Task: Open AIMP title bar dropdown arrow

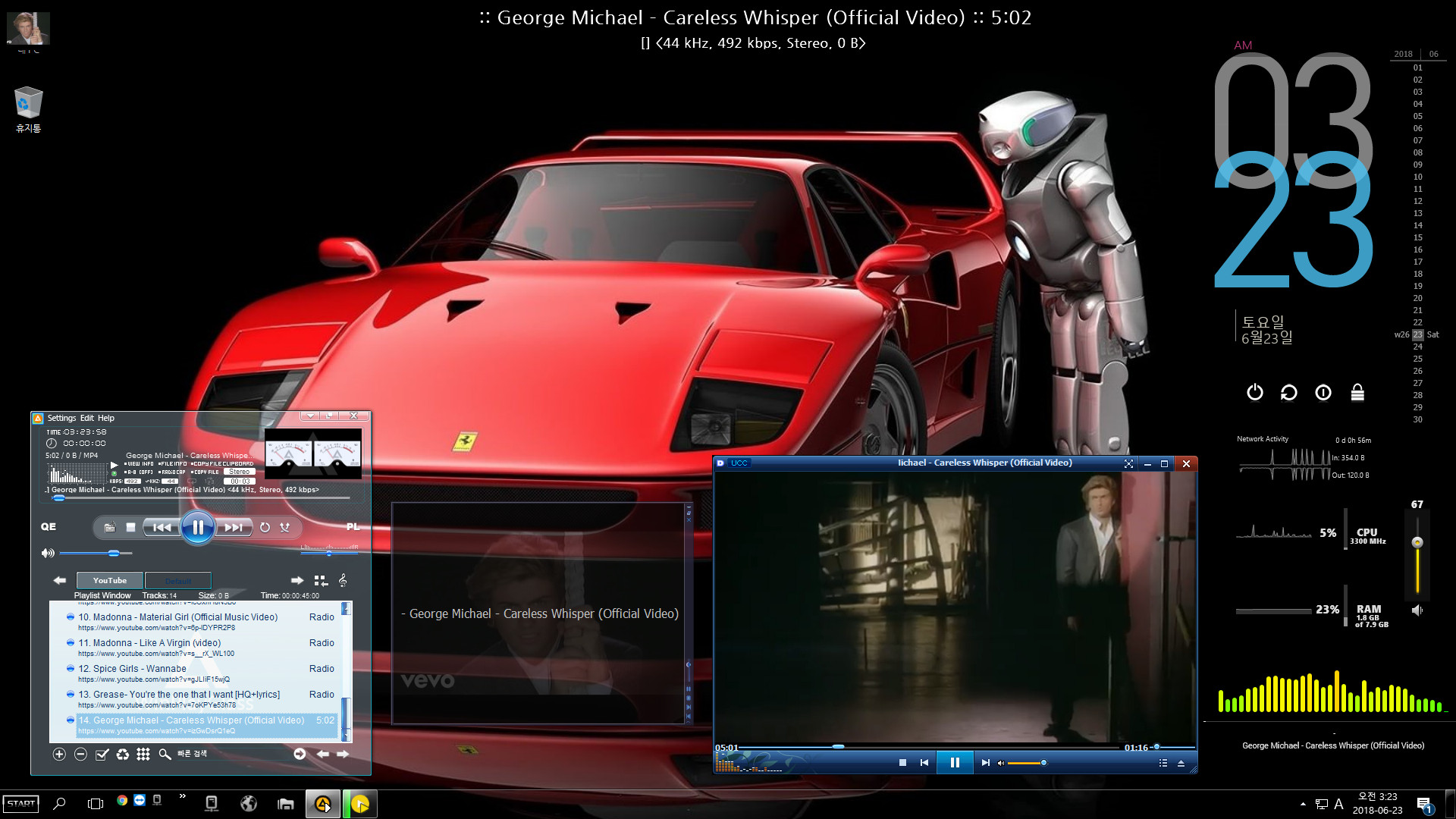Action: (x=310, y=416)
